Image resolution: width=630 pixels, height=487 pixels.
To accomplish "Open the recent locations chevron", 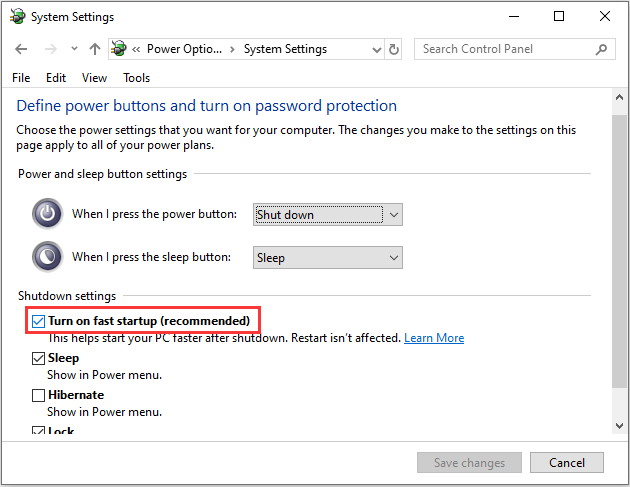I will coord(74,49).
